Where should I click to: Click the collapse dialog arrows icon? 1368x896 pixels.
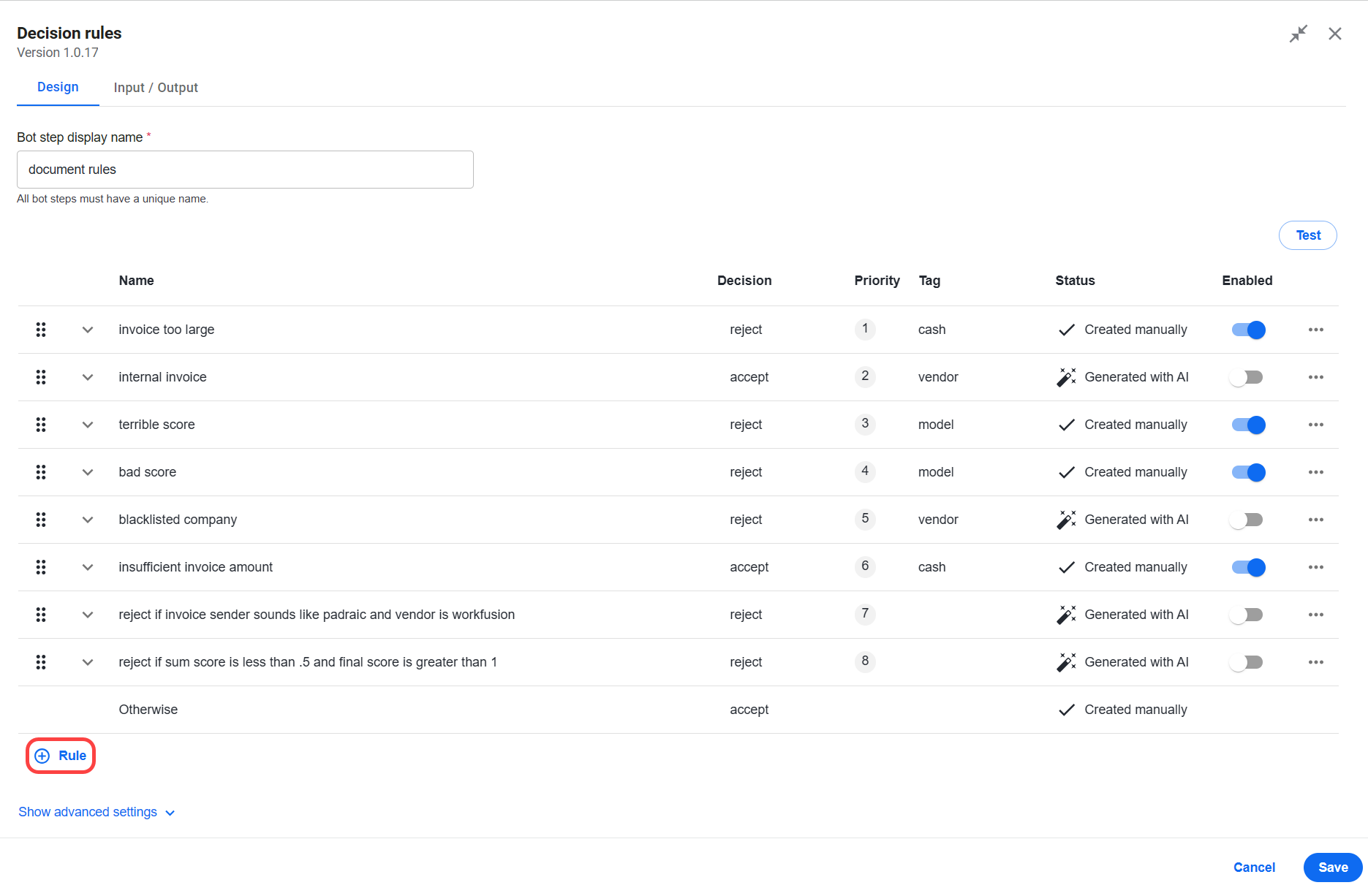[1299, 34]
